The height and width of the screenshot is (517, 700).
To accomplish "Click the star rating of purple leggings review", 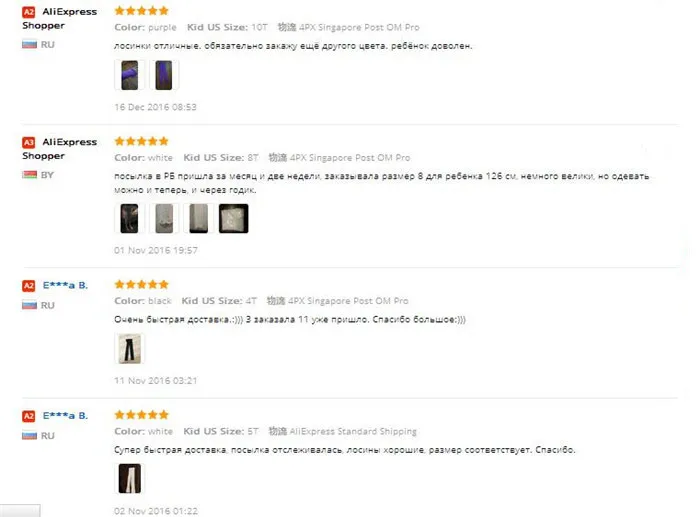I will (142, 11).
